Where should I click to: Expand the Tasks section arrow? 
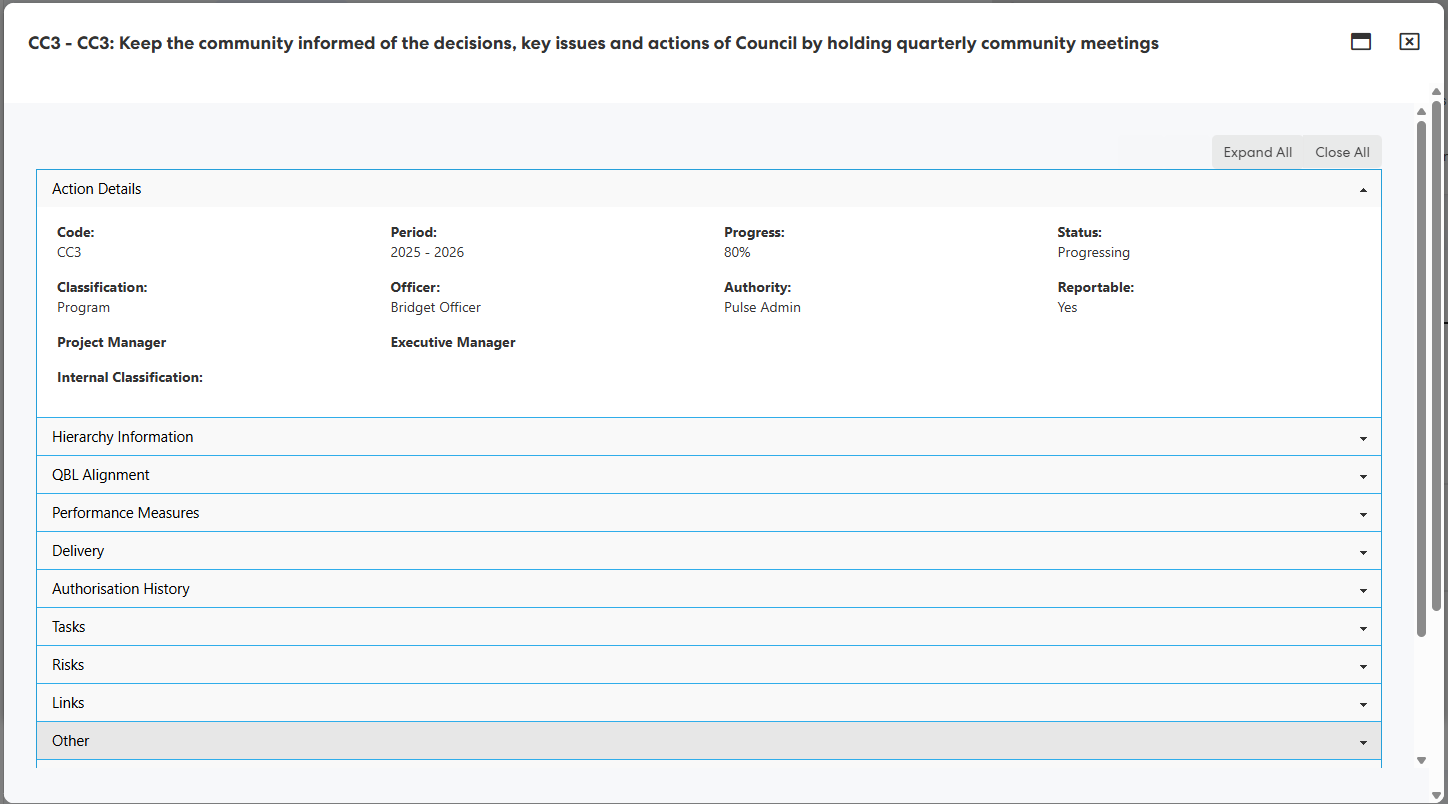coord(1363,628)
